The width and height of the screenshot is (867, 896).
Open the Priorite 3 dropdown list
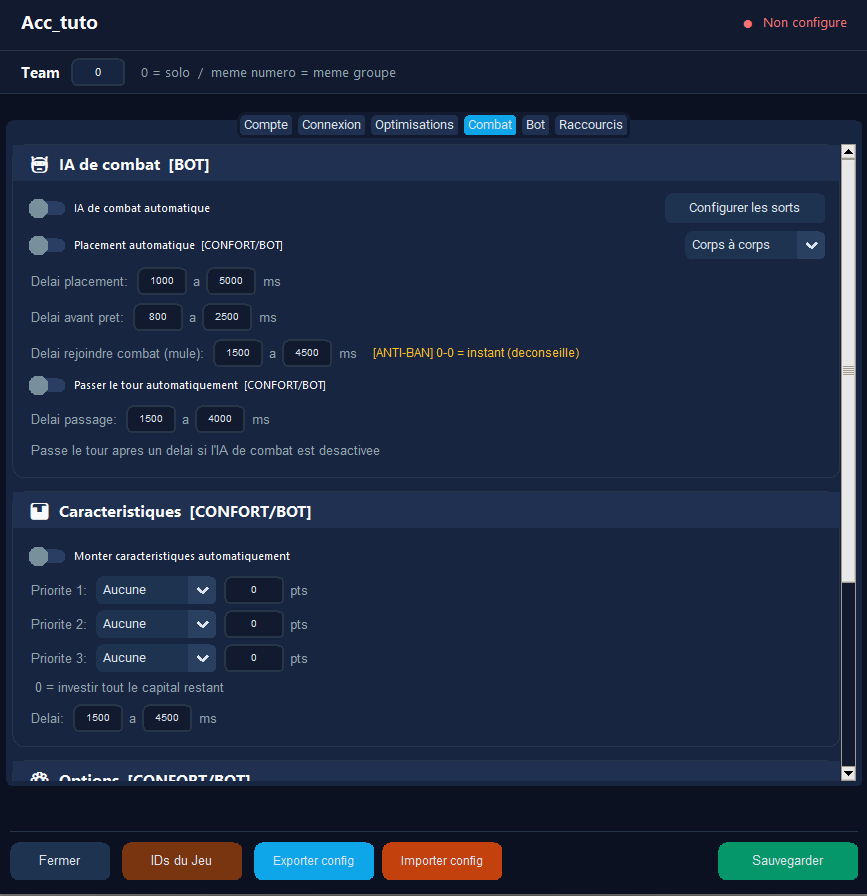[156, 658]
